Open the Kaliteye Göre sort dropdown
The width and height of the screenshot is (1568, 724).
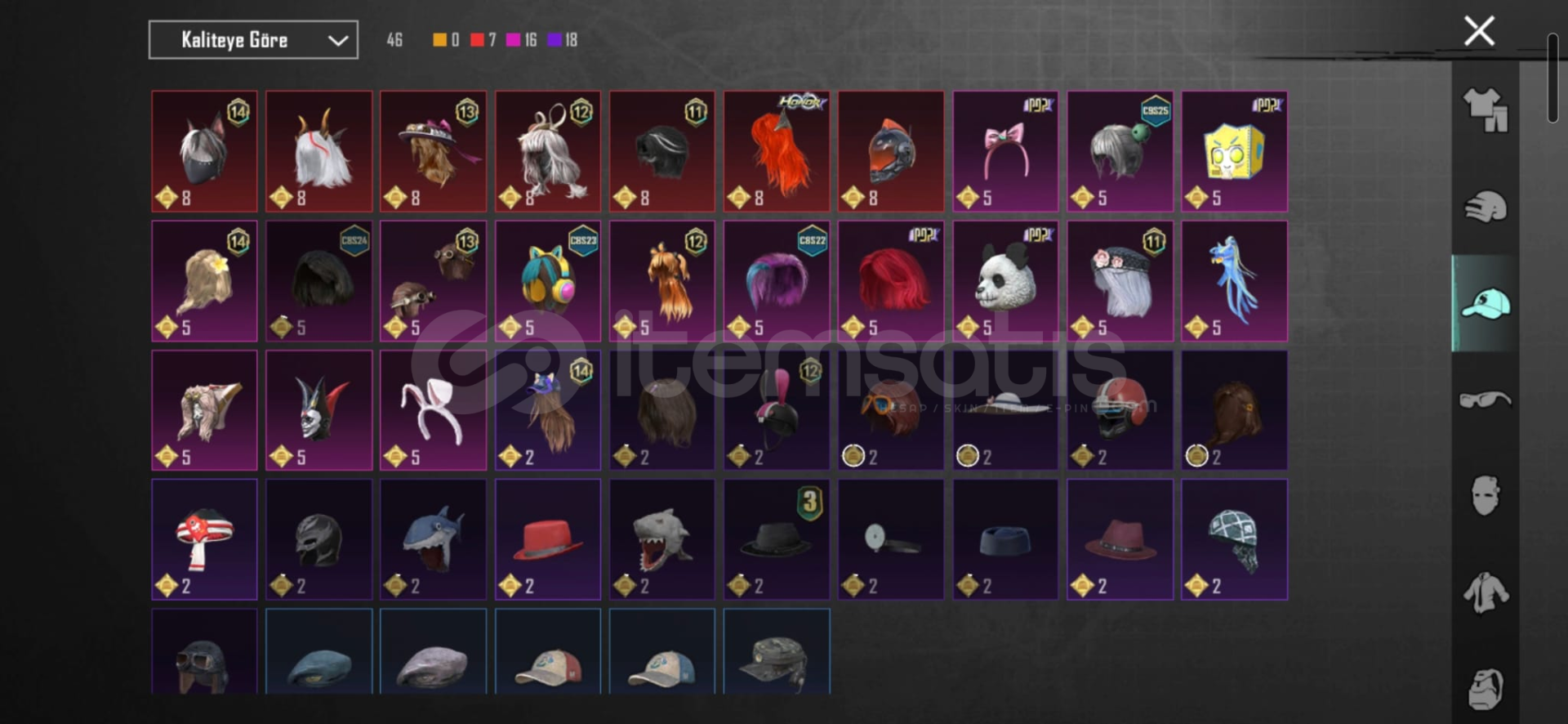pos(253,40)
